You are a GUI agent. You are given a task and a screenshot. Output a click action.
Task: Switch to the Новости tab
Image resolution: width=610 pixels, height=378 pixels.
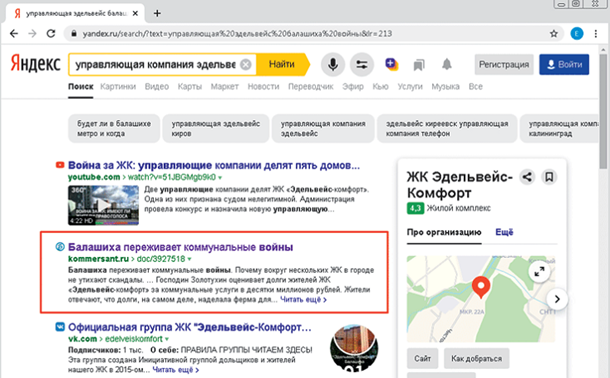pyautogui.click(x=263, y=87)
